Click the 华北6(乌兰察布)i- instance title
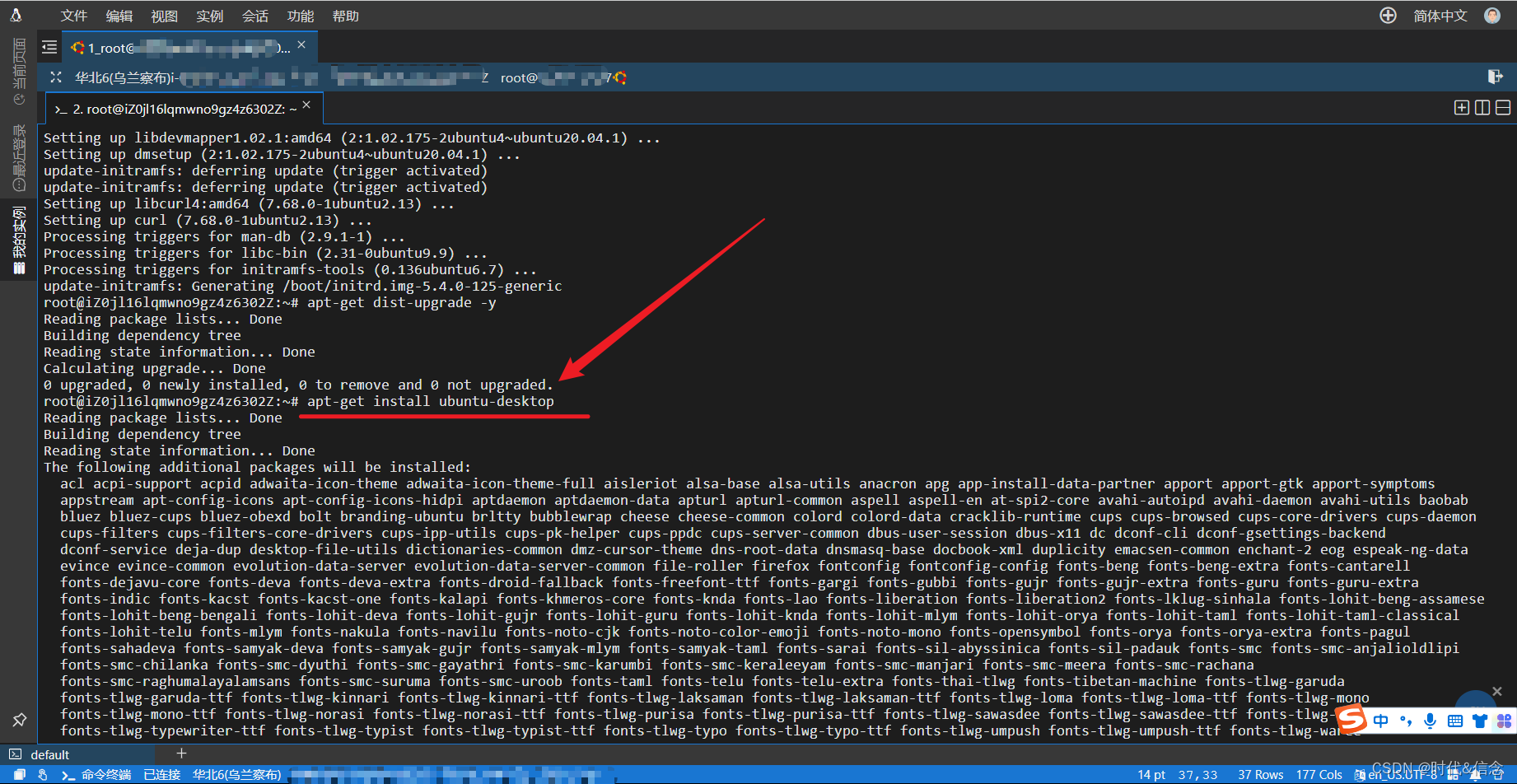Screen dimensions: 1517x784 click(128, 77)
